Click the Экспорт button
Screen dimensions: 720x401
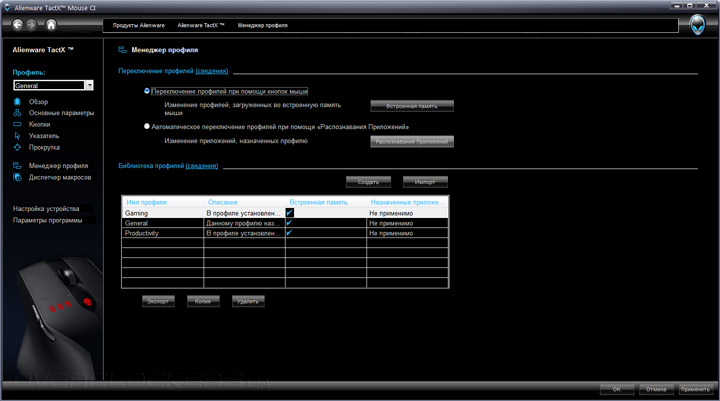158,301
